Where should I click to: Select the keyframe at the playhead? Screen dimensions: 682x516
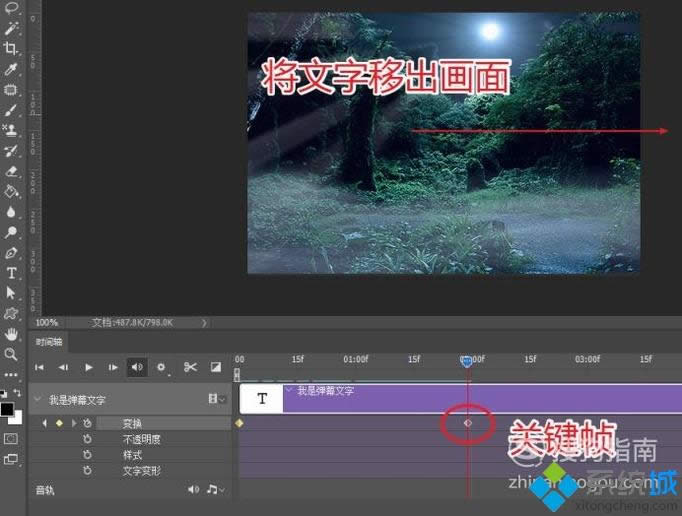(468, 423)
